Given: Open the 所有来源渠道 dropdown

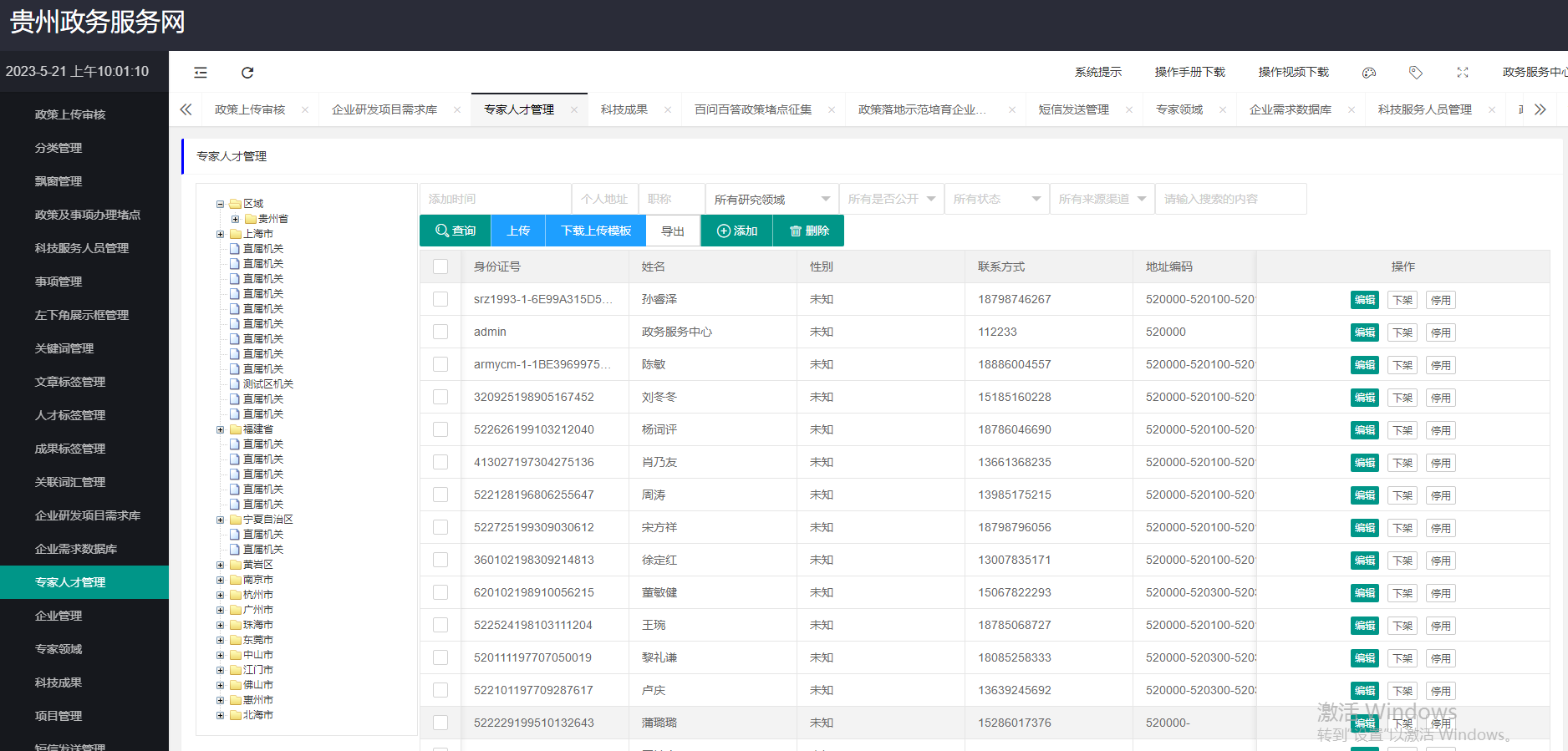Looking at the screenshot, I should point(1102,199).
